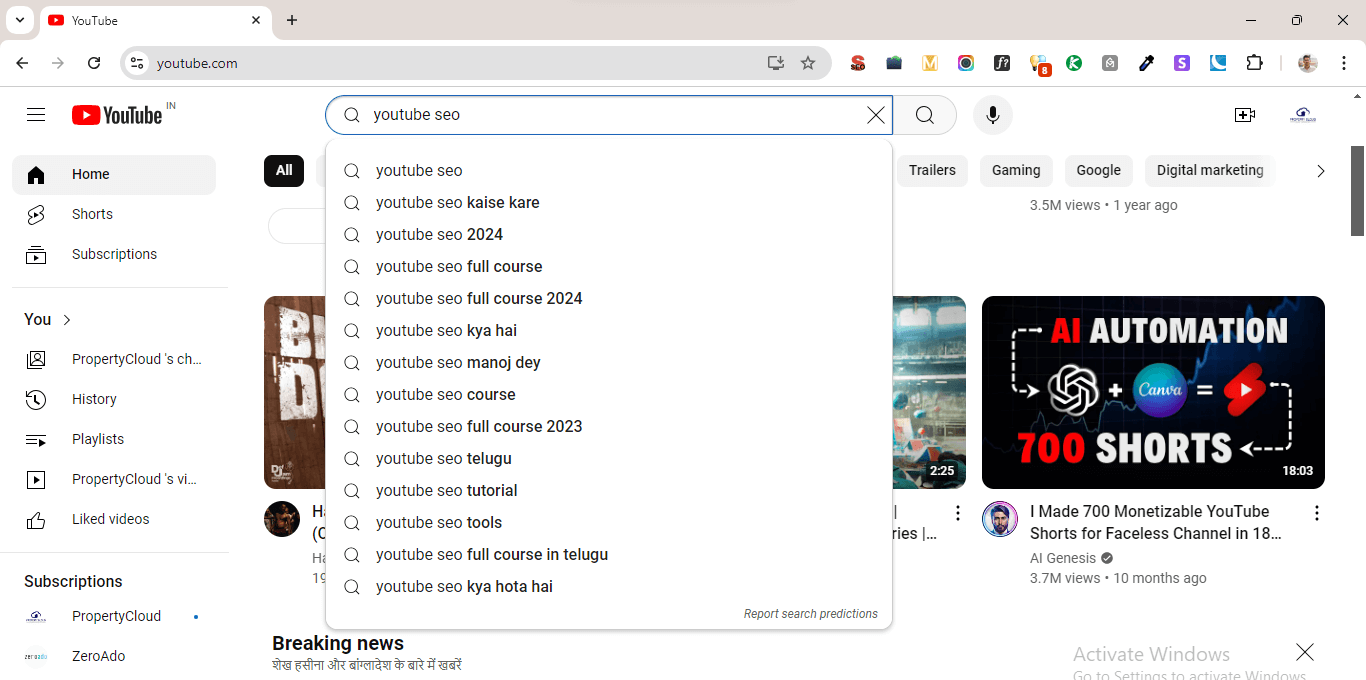The height and width of the screenshot is (680, 1366).
Task: Open the Create video camera icon
Action: pyautogui.click(x=1244, y=115)
